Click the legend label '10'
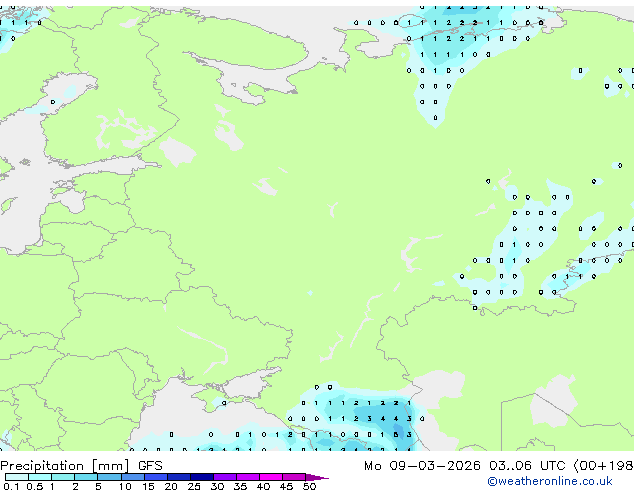Viewport: 634px width, 490px height. (125, 486)
